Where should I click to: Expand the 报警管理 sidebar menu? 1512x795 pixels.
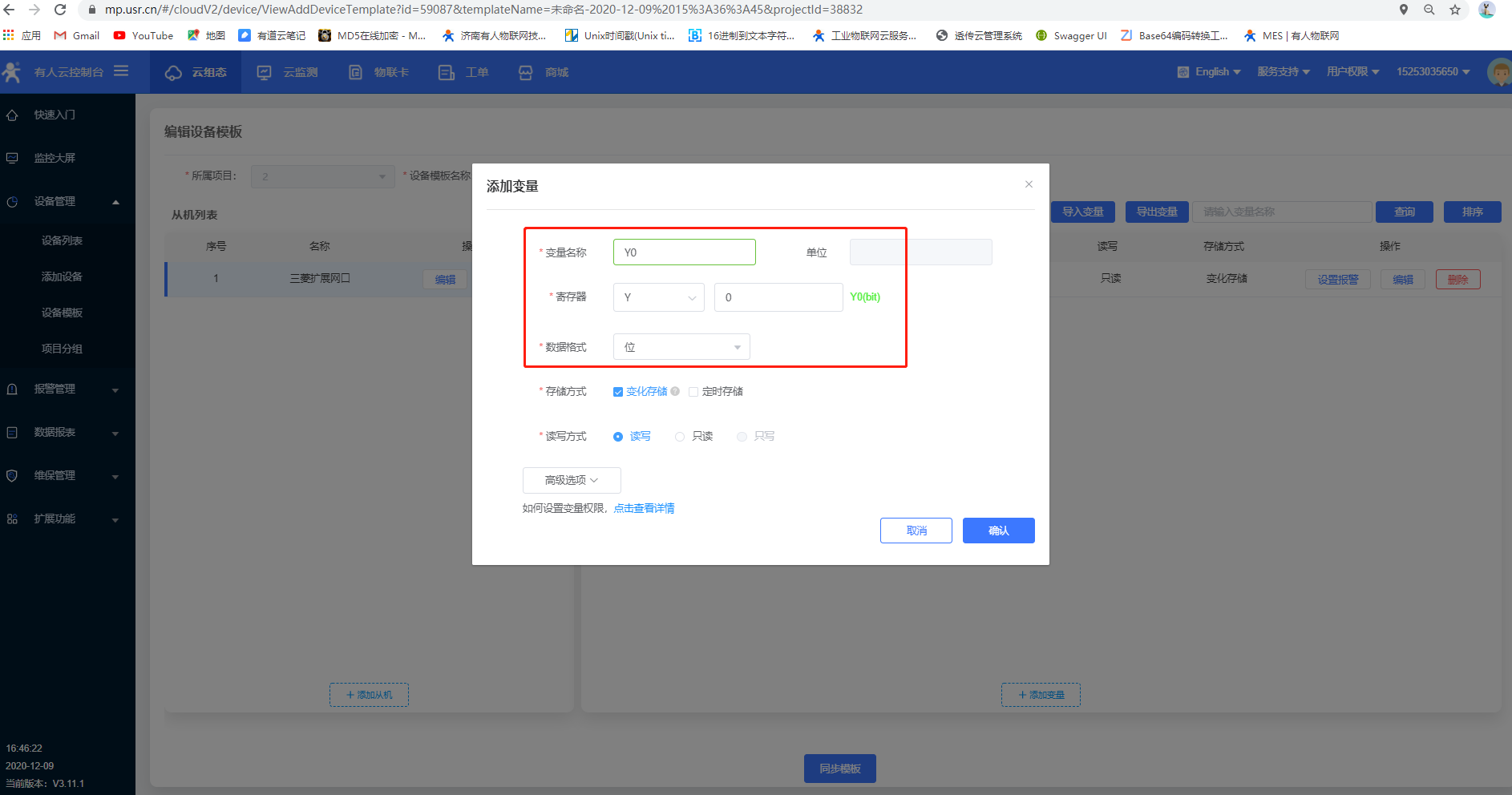[x=64, y=389]
